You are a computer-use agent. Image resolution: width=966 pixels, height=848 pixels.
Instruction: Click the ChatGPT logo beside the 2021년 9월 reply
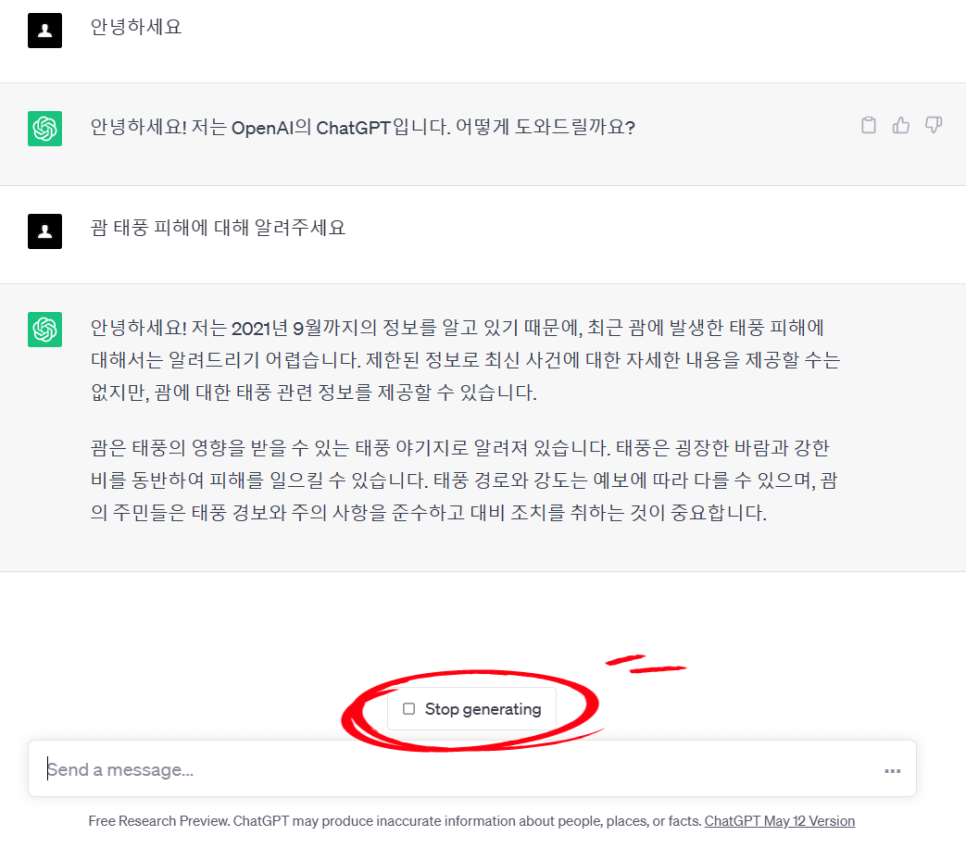(x=45, y=330)
